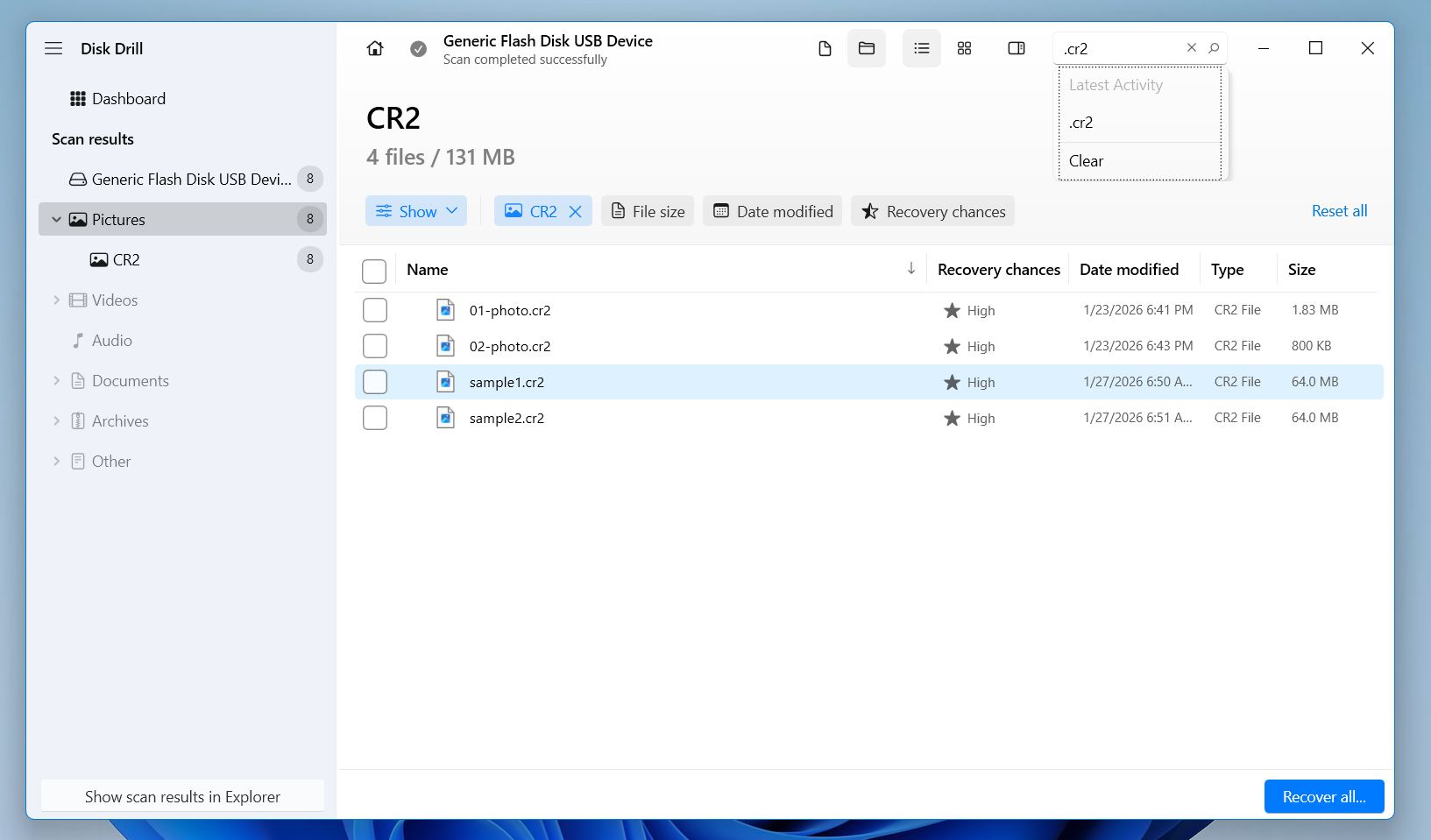This screenshot has height=840, width=1431.
Task: Clear search text with the X icon
Action: [x=1191, y=48]
